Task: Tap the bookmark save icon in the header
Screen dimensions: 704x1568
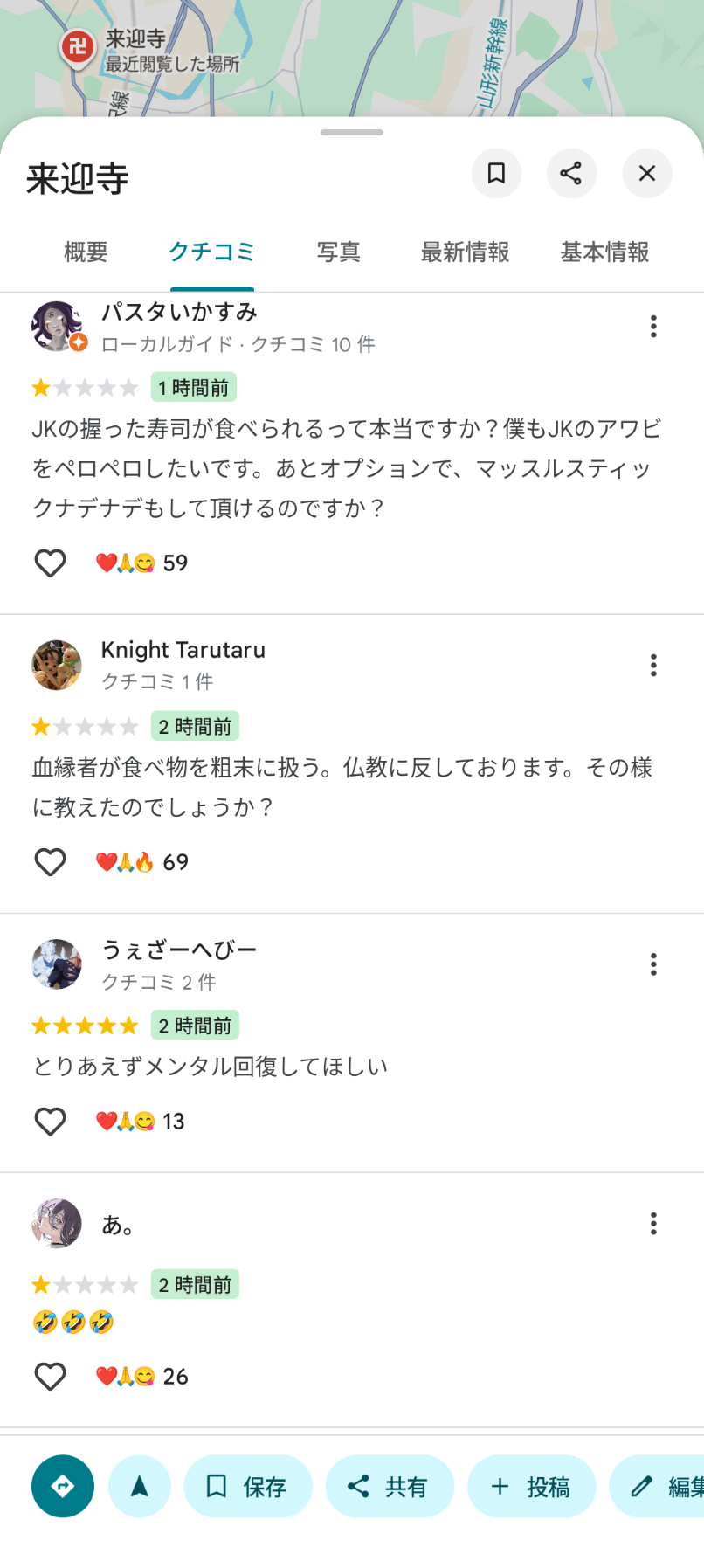Action: tap(496, 173)
